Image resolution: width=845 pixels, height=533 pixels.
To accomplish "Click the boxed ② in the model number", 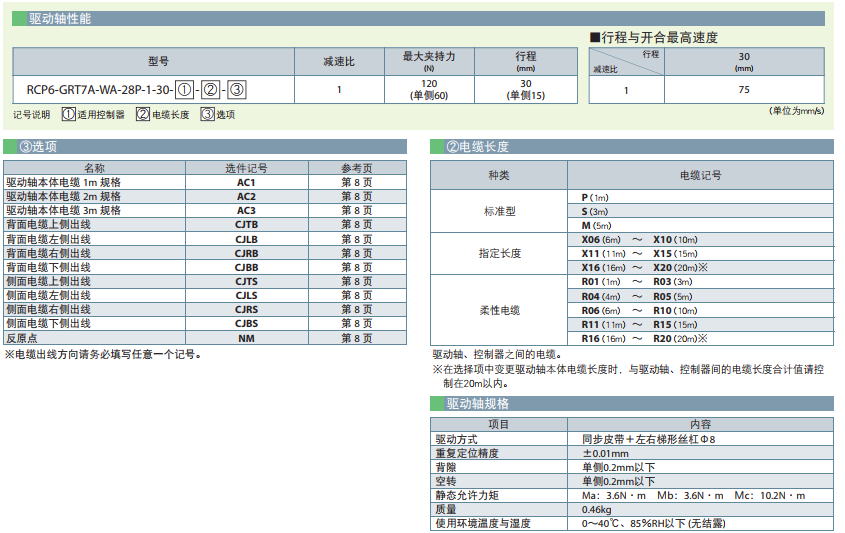I will point(210,90).
